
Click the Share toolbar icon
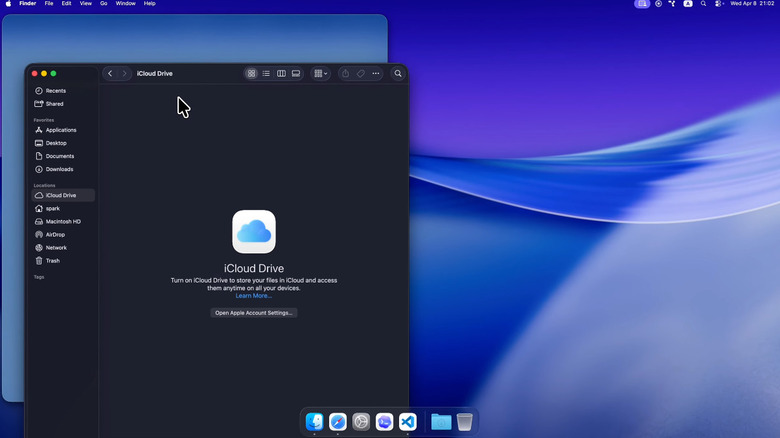point(345,74)
